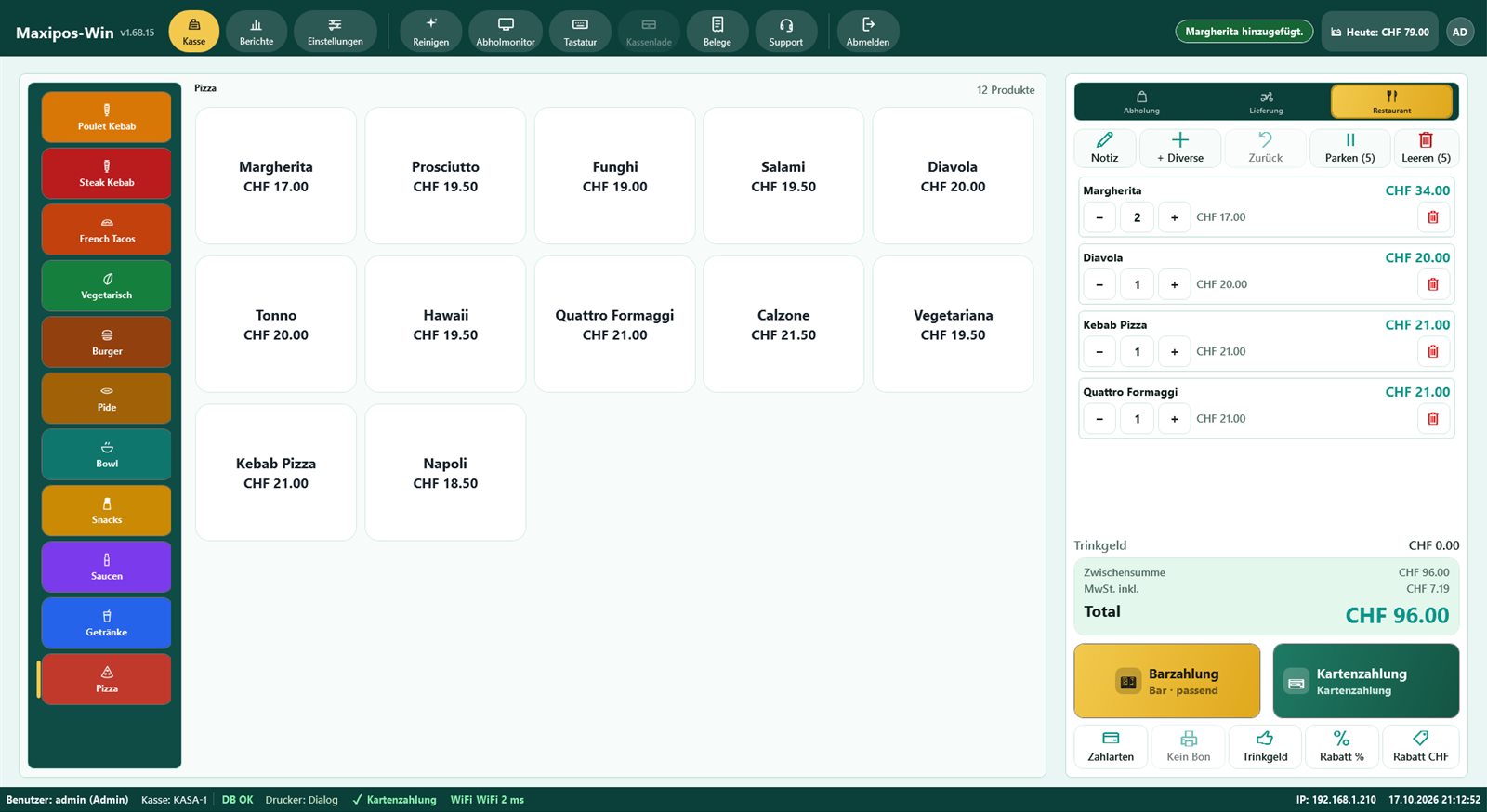Screen dimensions: 1487x812
Task: Select the Restaurant order type
Action: click(x=1391, y=101)
